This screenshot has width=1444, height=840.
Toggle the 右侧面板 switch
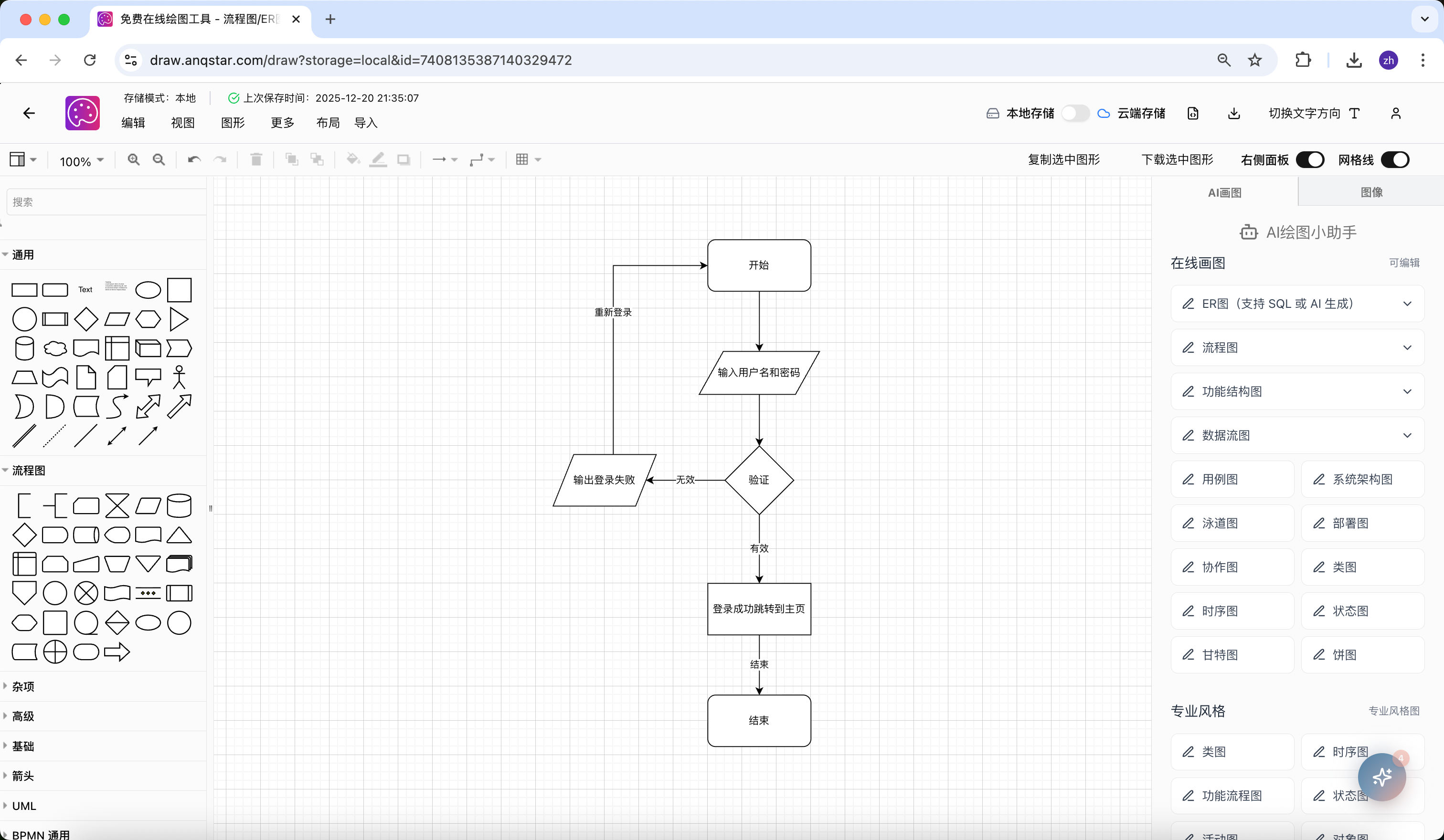tap(1310, 160)
